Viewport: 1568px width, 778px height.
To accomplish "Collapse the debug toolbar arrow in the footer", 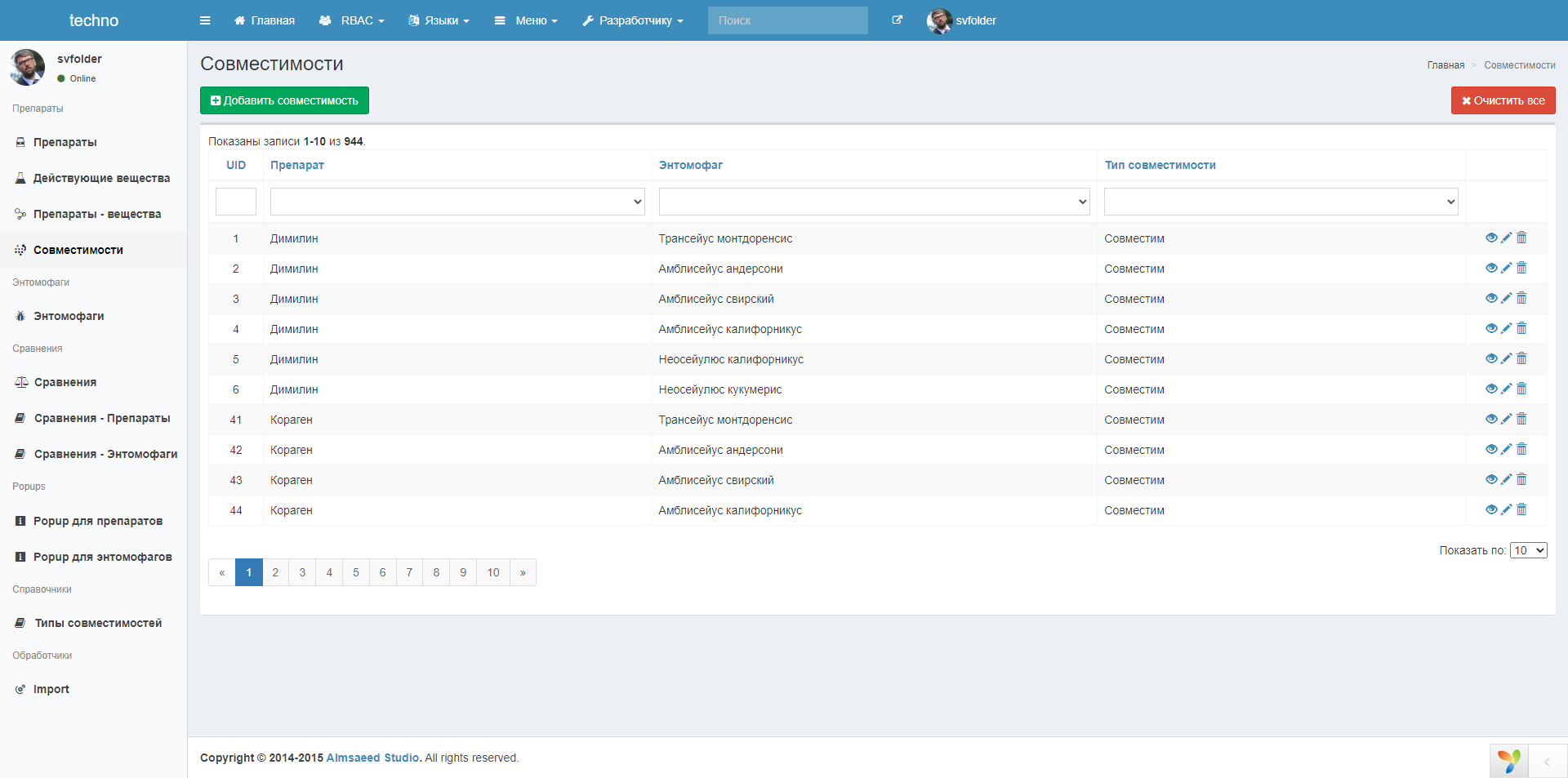I will [x=1547, y=762].
